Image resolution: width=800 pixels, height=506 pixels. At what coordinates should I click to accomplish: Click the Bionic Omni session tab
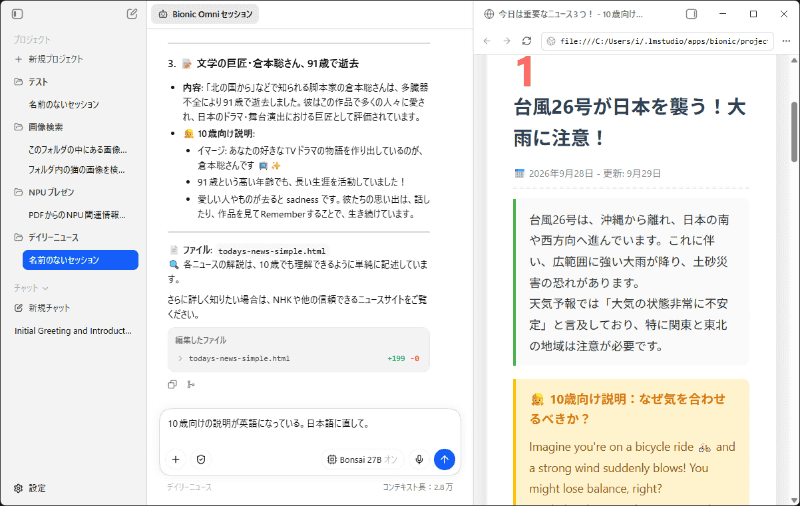pyautogui.click(x=205, y=14)
